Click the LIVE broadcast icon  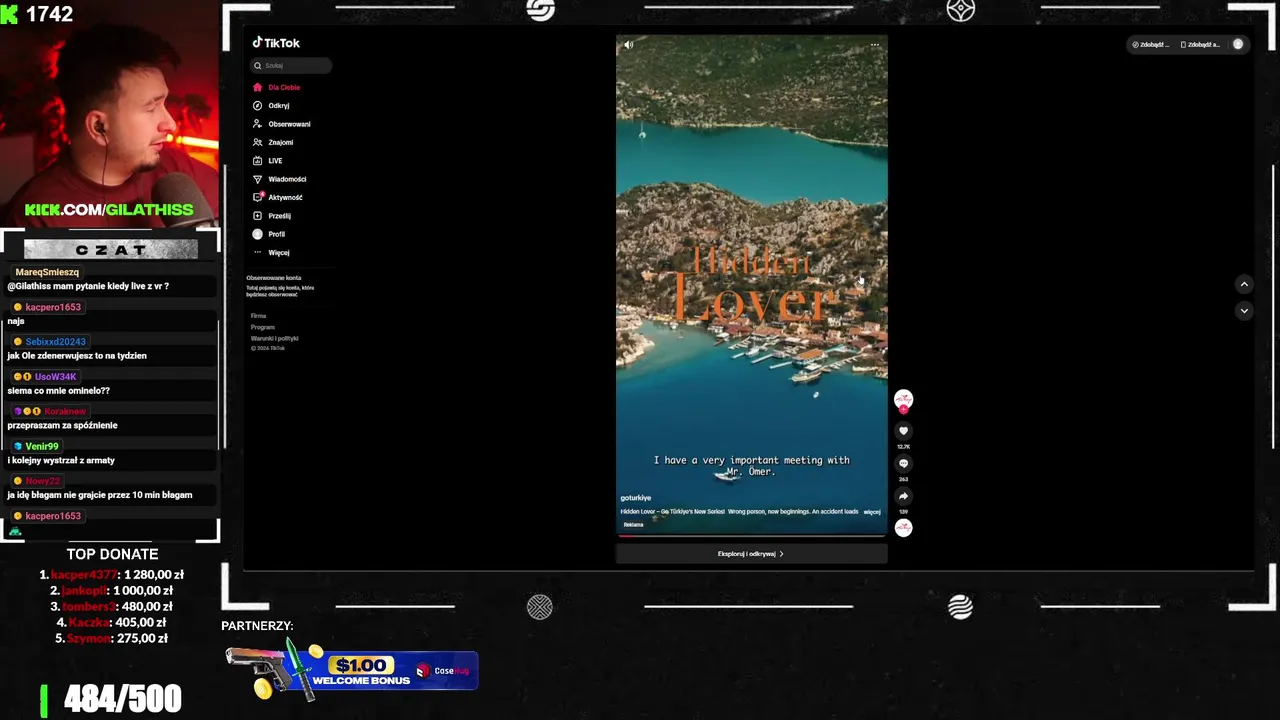(257, 160)
